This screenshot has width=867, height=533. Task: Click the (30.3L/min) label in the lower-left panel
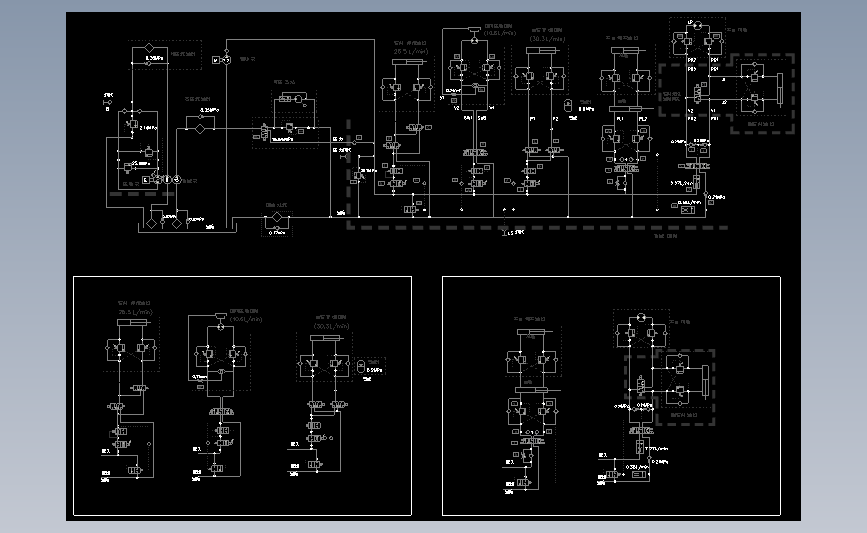coord(331,326)
